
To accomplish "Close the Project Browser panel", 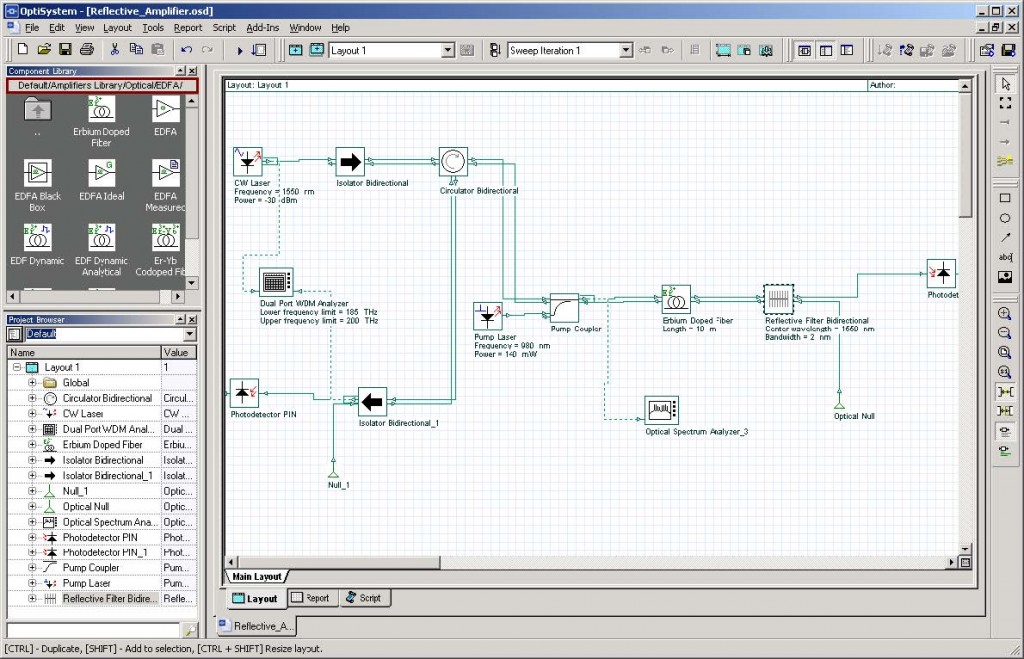I will point(192,319).
